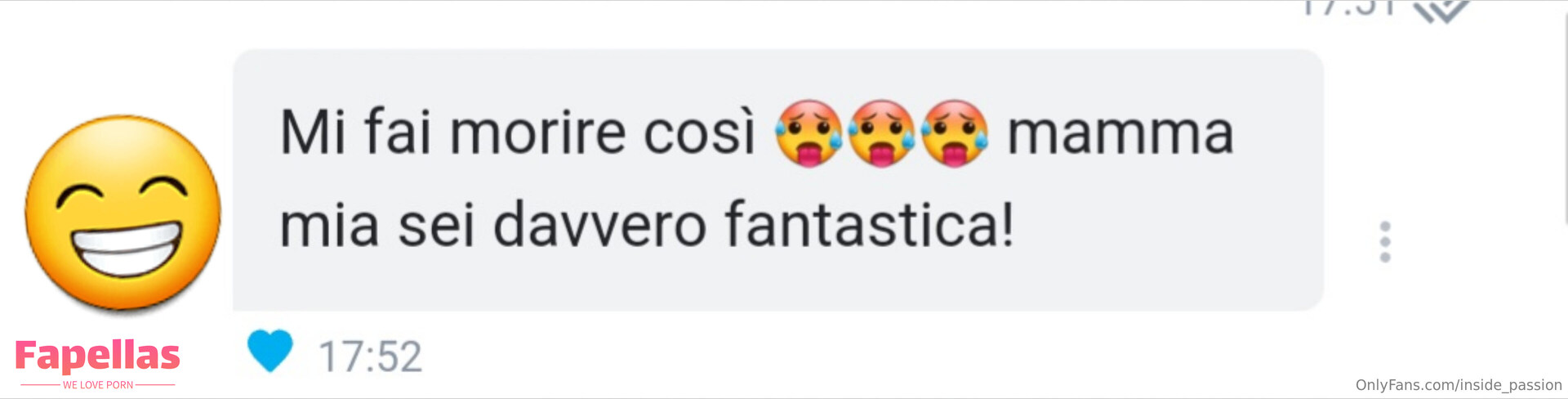1568x399 pixels.
Task: Click the word "così" before the emojis
Action: 700,132
